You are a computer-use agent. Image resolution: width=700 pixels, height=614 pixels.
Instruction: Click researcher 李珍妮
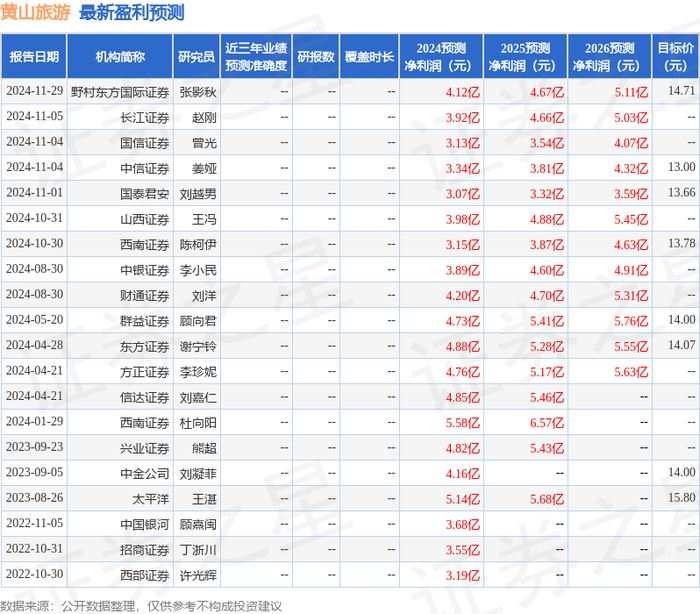[198, 372]
